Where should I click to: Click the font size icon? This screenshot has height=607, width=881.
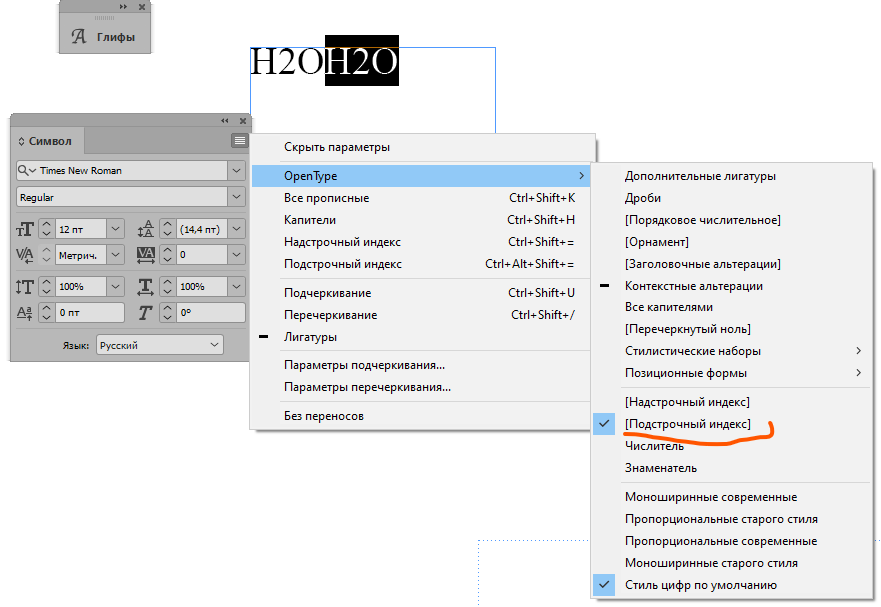tap(25, 229)
